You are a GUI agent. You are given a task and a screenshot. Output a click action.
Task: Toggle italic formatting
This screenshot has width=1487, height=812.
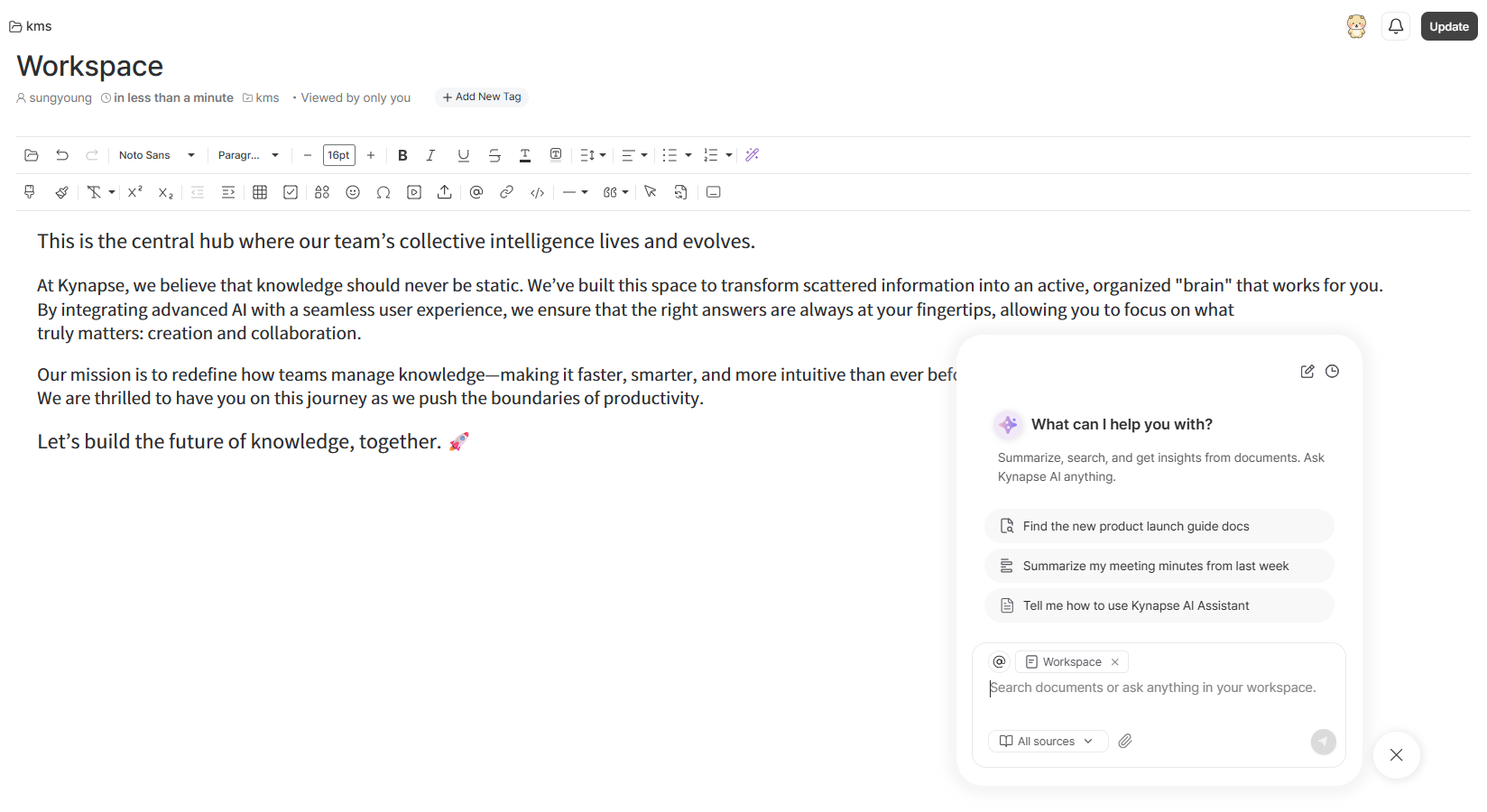[431, 155]
